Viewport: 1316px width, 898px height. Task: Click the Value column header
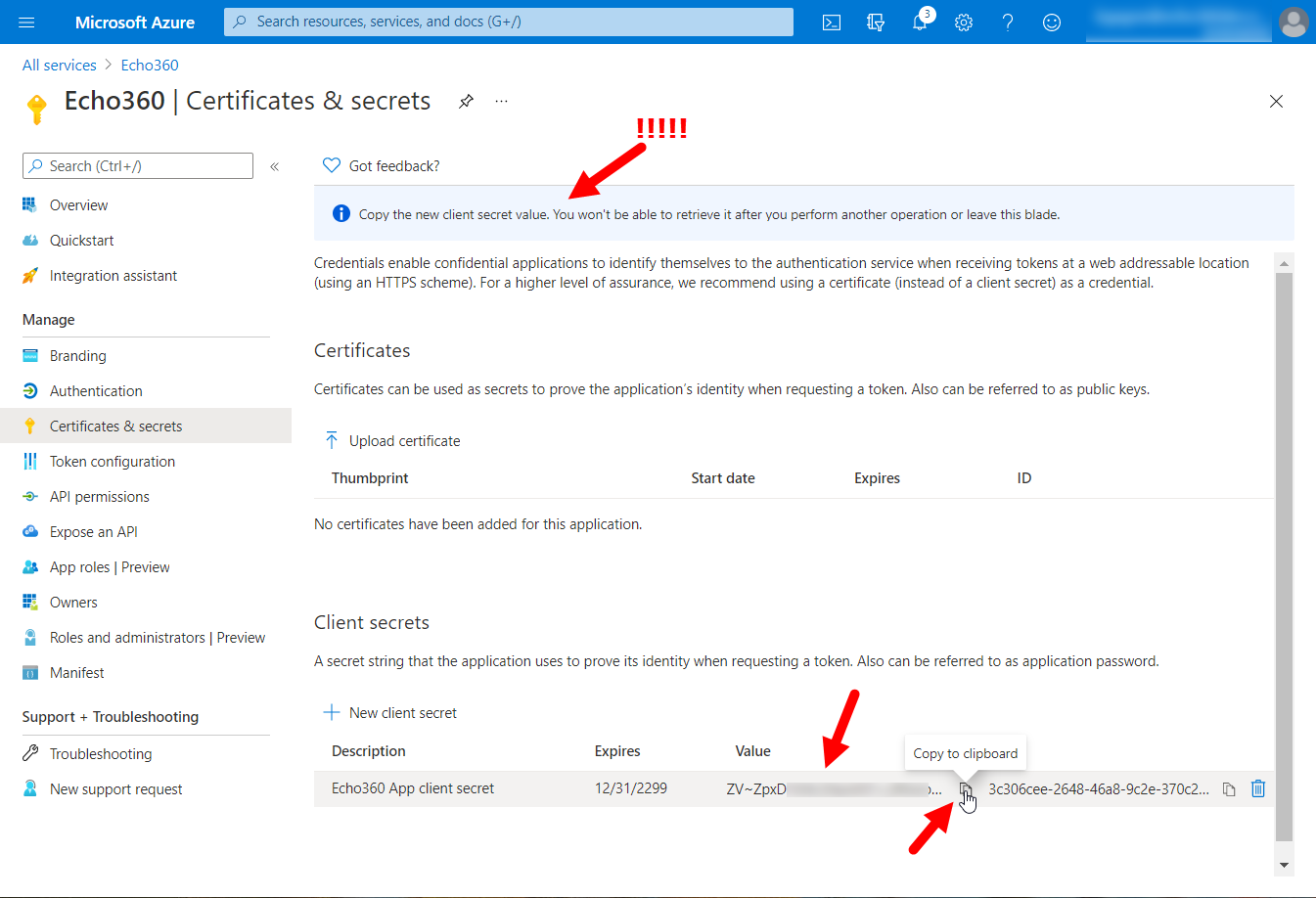pos(753,751)
